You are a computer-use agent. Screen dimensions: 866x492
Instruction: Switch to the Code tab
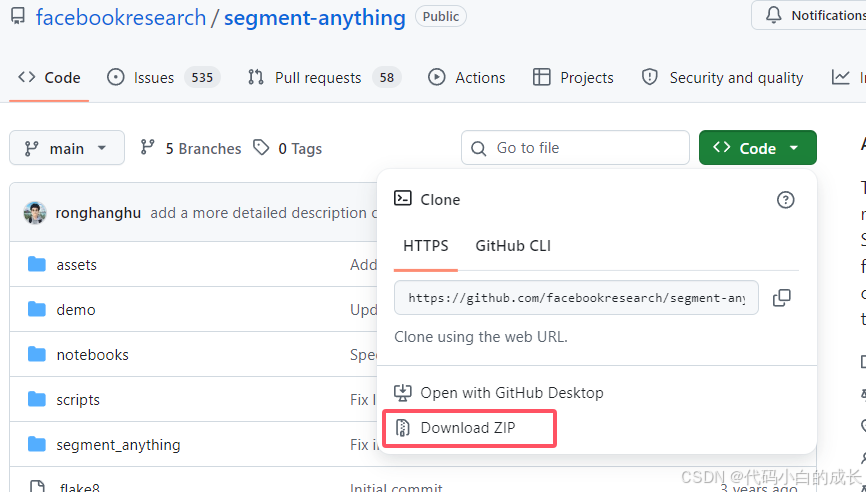point(49,77)
